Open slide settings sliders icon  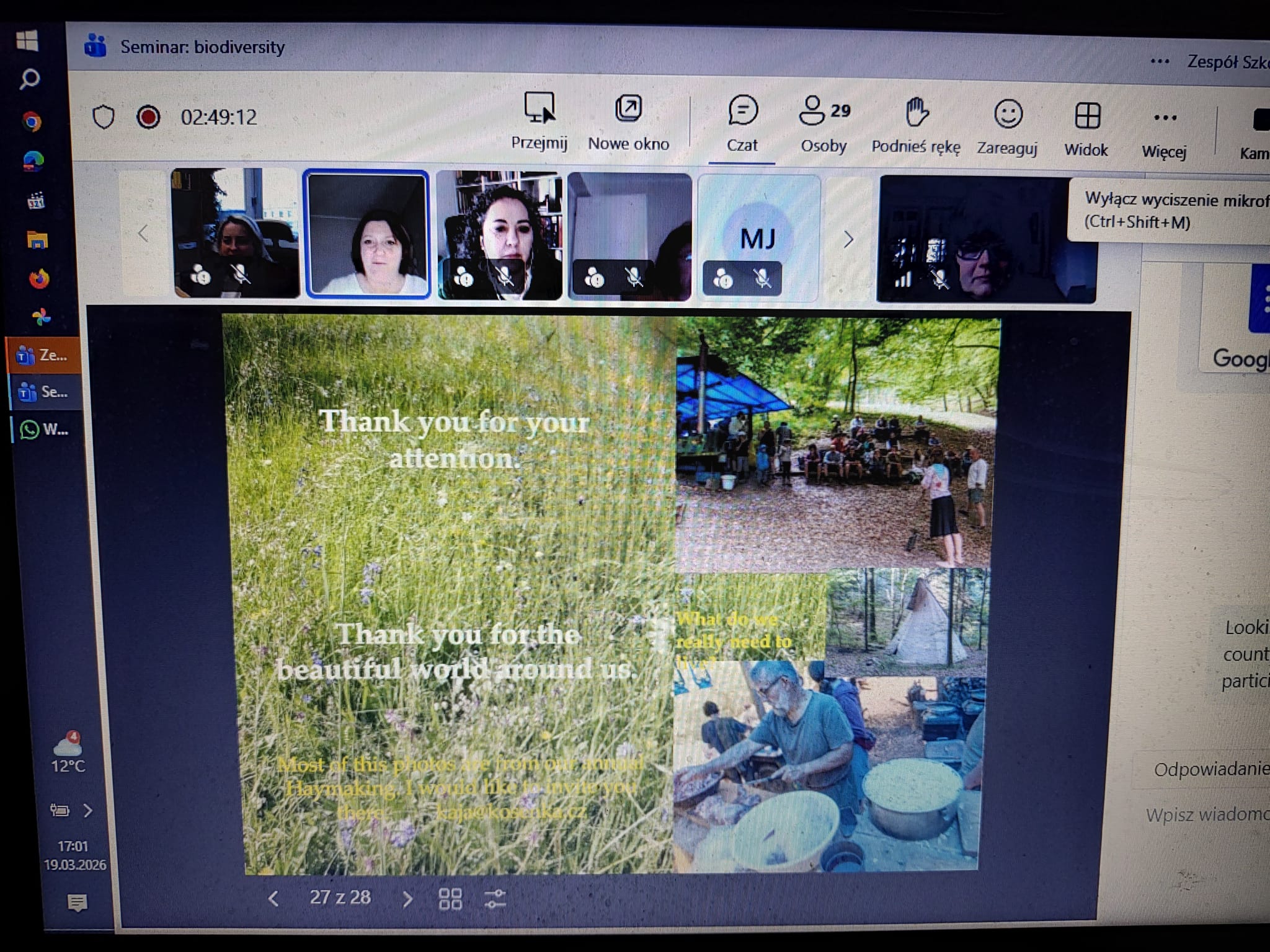pos(495,899)
